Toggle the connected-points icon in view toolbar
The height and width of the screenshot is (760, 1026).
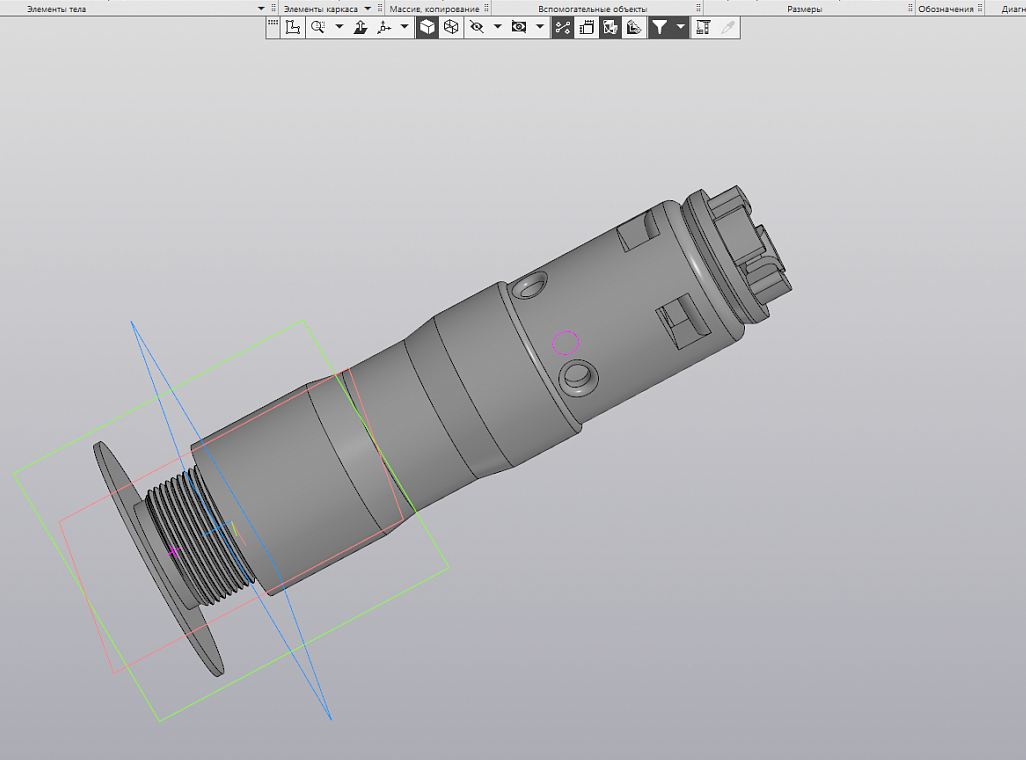(563, 28)
